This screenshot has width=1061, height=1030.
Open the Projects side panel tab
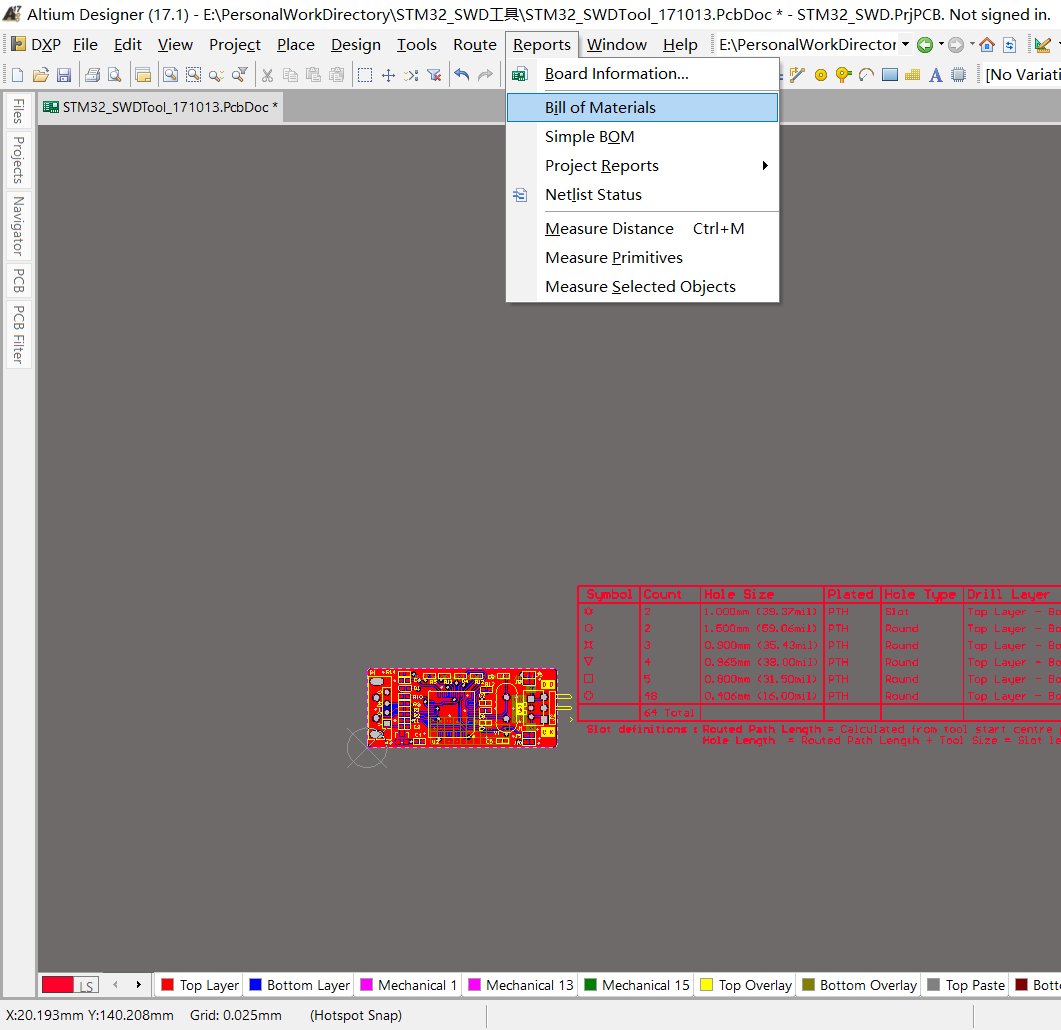coord(18,160)
